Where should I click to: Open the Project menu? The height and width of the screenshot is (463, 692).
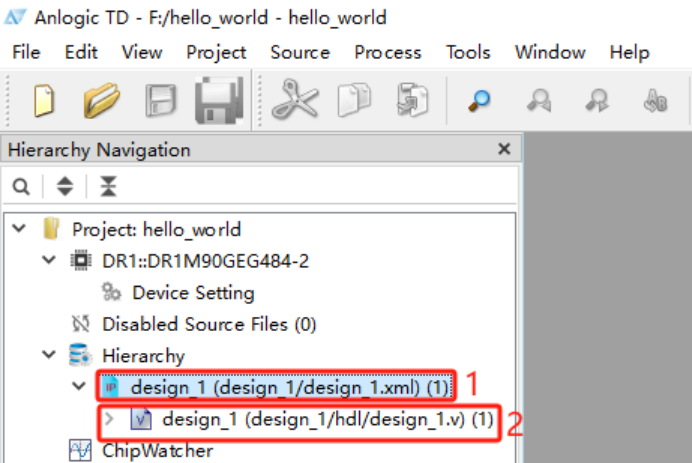pyautogui.click(x=216, y=53)
